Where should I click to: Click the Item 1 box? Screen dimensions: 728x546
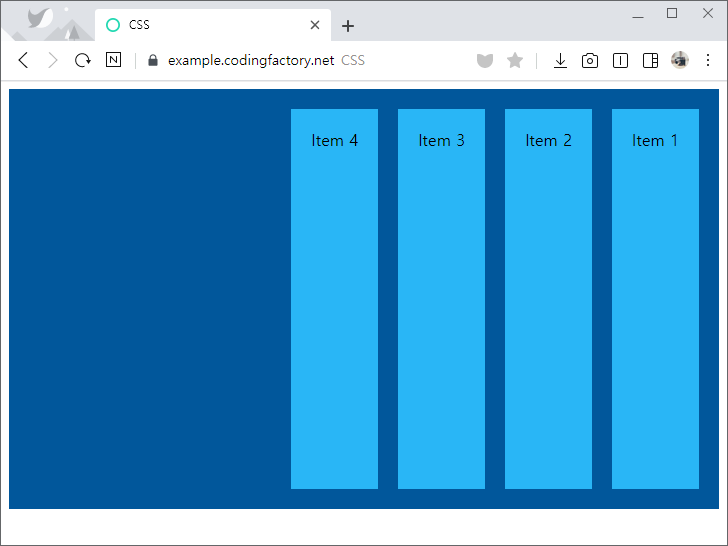656,299
